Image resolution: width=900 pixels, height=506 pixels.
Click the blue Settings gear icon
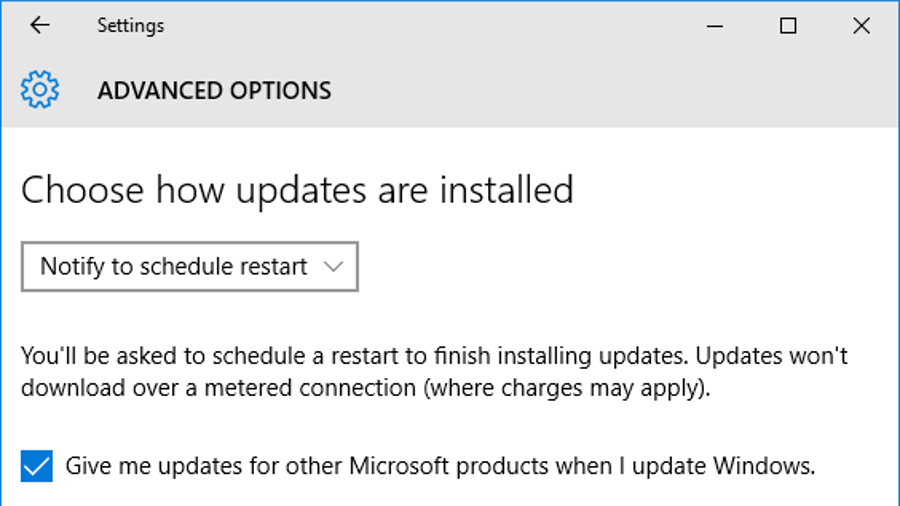(x=40, y=89)
